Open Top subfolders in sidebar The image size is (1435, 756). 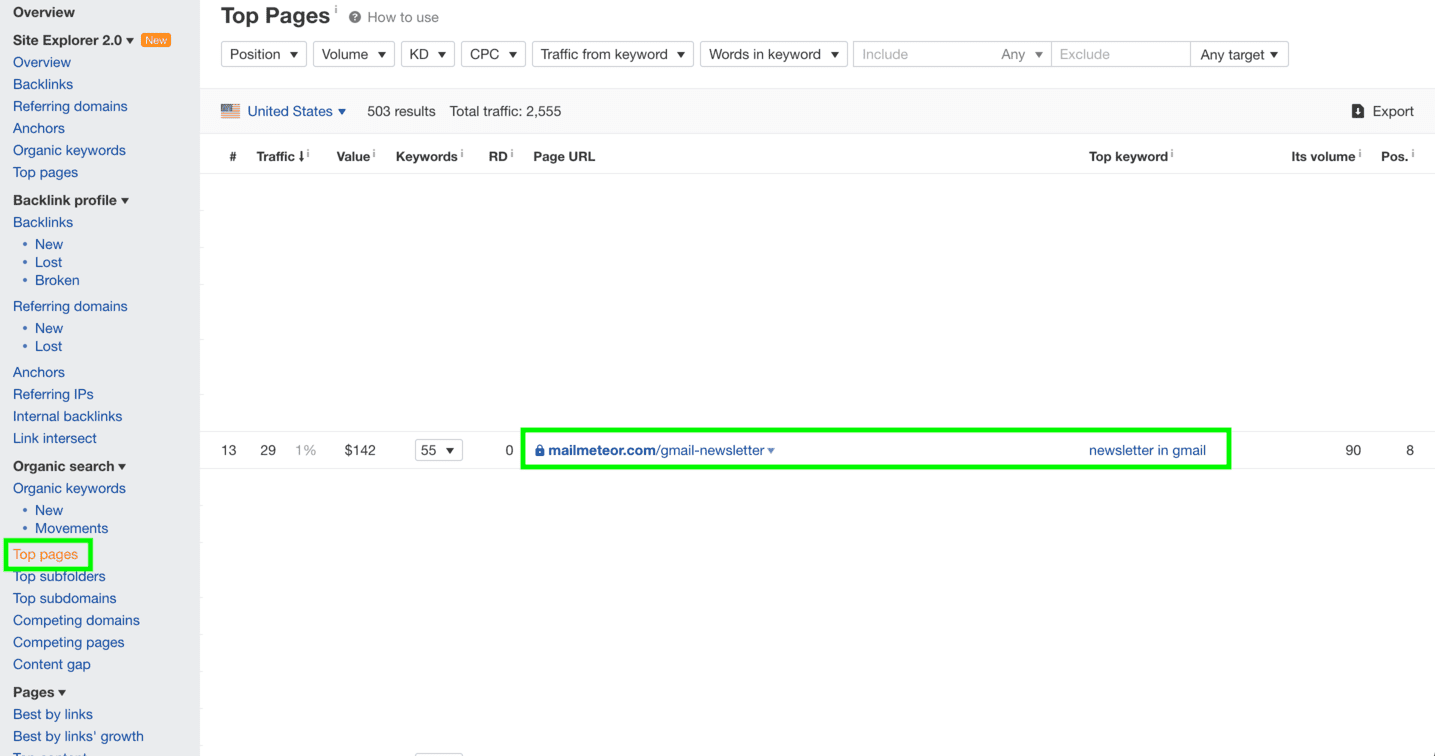tap(59, 576)
